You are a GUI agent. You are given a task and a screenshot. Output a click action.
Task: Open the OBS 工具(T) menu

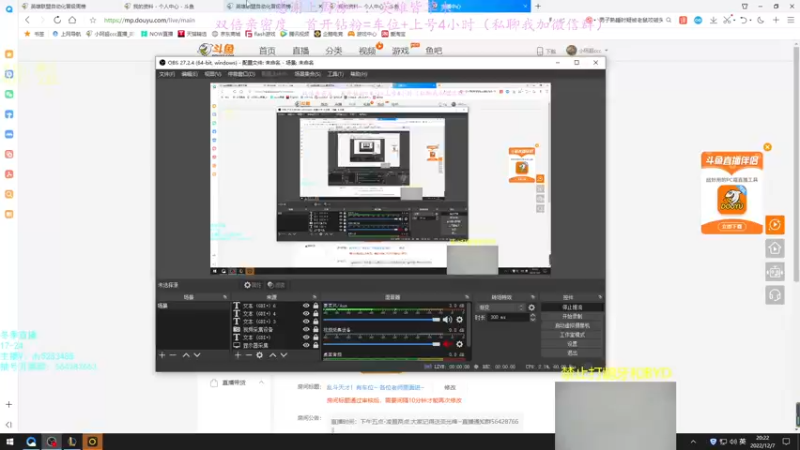[x=335, y=74]
